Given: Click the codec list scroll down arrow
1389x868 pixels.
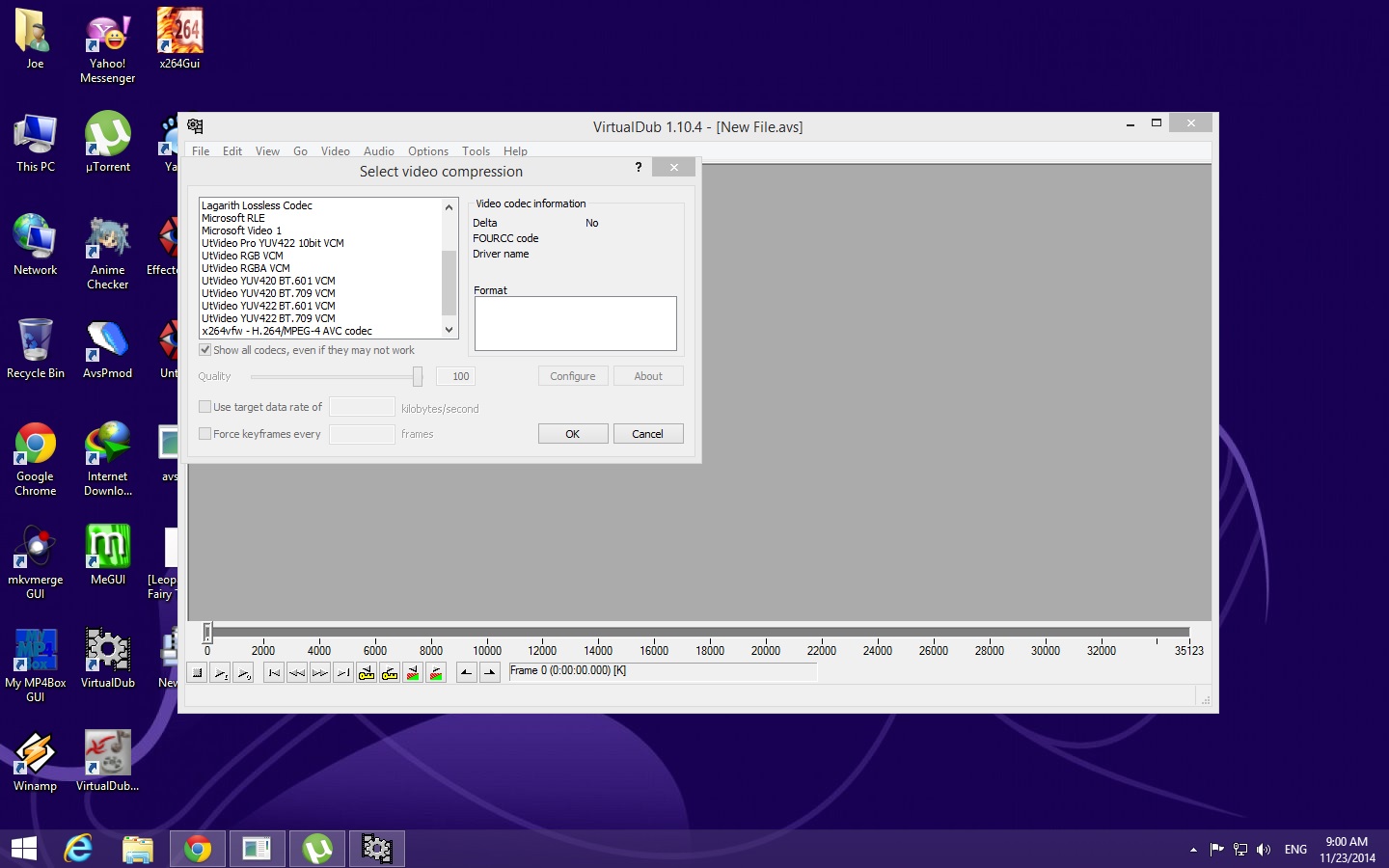Looking at the screenshot, I should (x=449, y=330).
